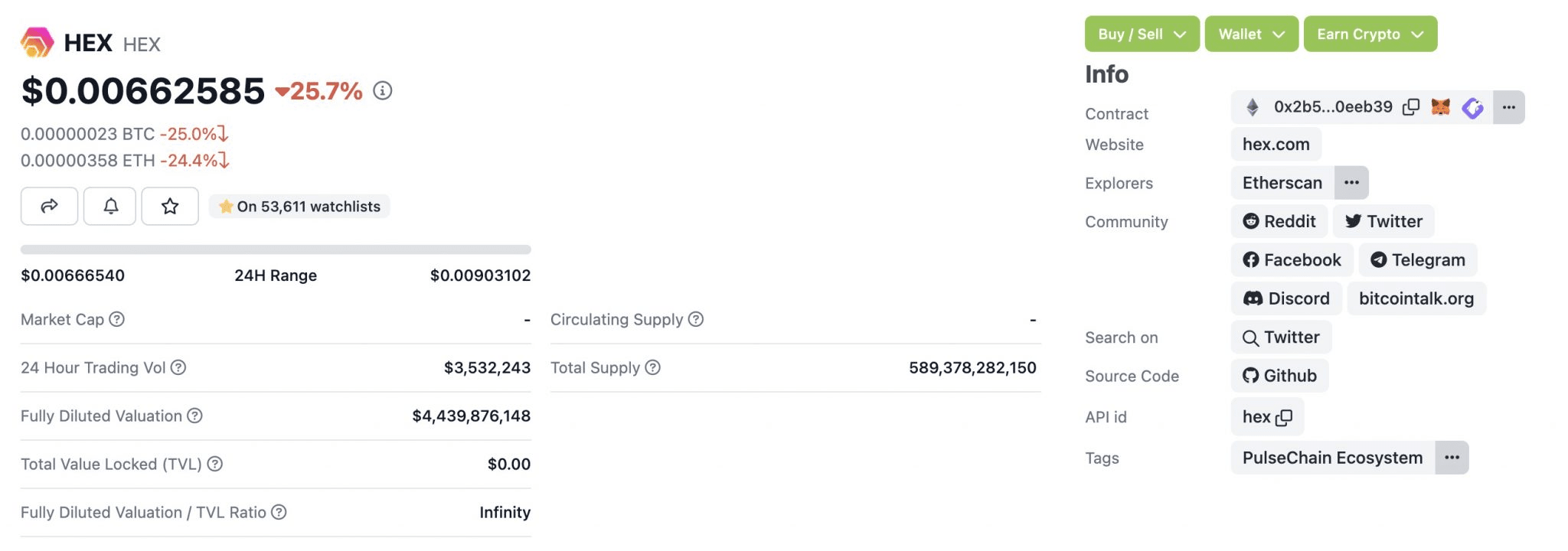Screen dimensions: 1568x551
Task: Search HEX on Twitter
Action: point(1281,337)
